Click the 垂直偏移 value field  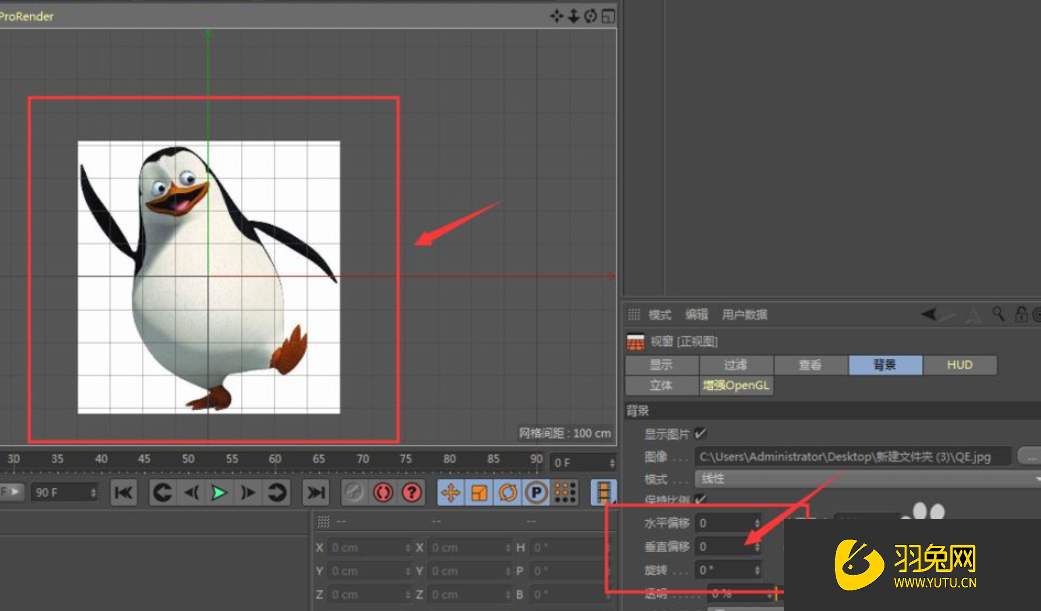[724, 546]
